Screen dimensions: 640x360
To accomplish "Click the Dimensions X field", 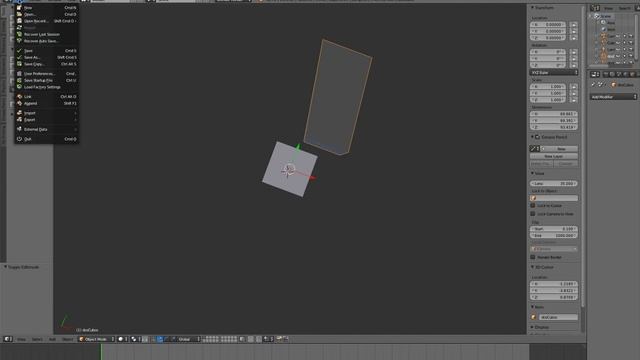I will [554, 114].
